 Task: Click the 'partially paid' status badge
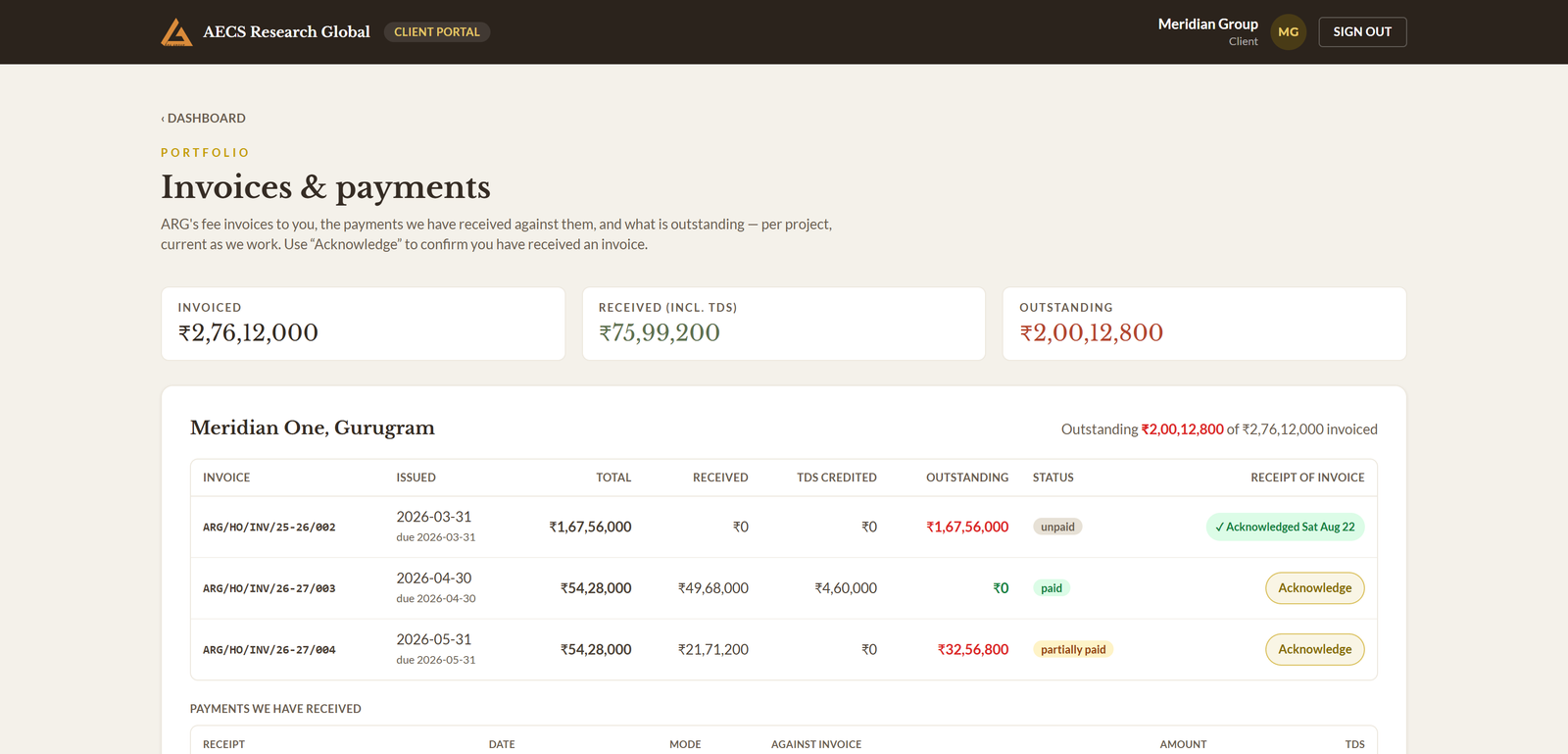(x=1073, y=650)
